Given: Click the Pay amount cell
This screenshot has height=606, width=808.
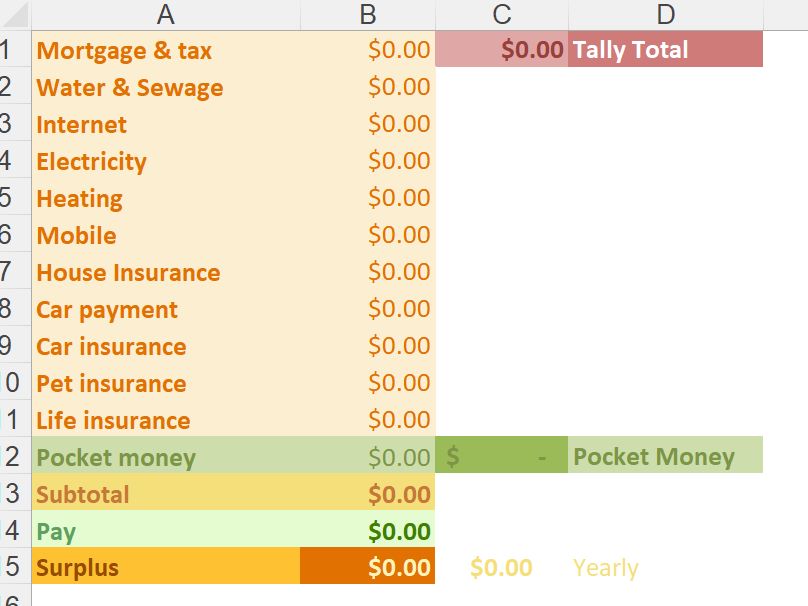Looking at the screenshot, I should pos(367,531).
